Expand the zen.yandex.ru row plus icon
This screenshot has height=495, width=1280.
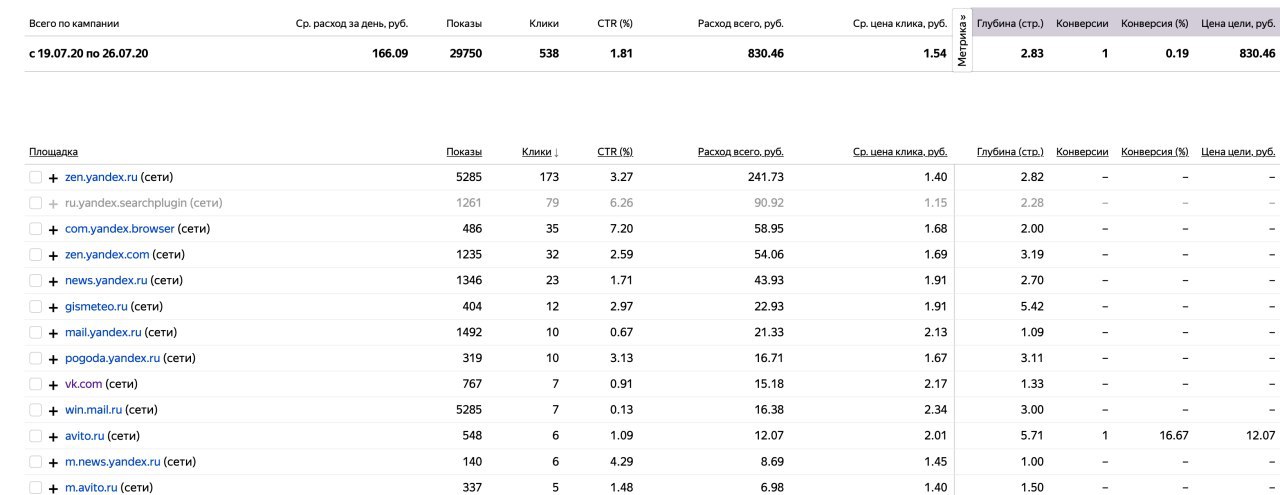[x=53, y=178]
